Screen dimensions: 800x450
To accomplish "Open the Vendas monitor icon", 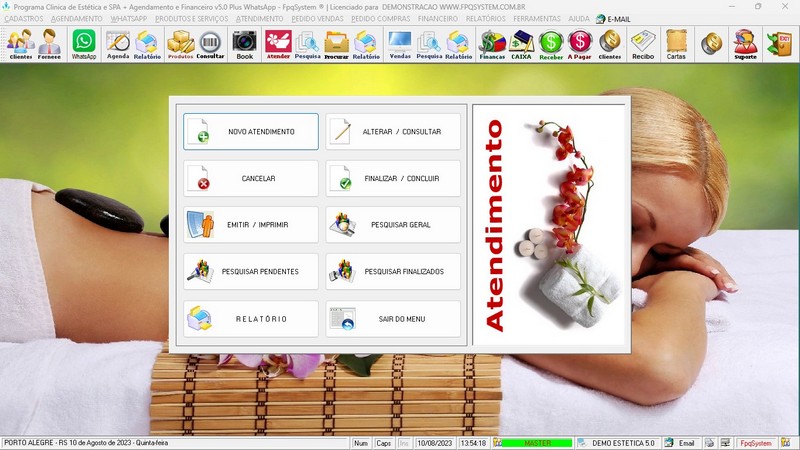I will [x=400, y=44].
